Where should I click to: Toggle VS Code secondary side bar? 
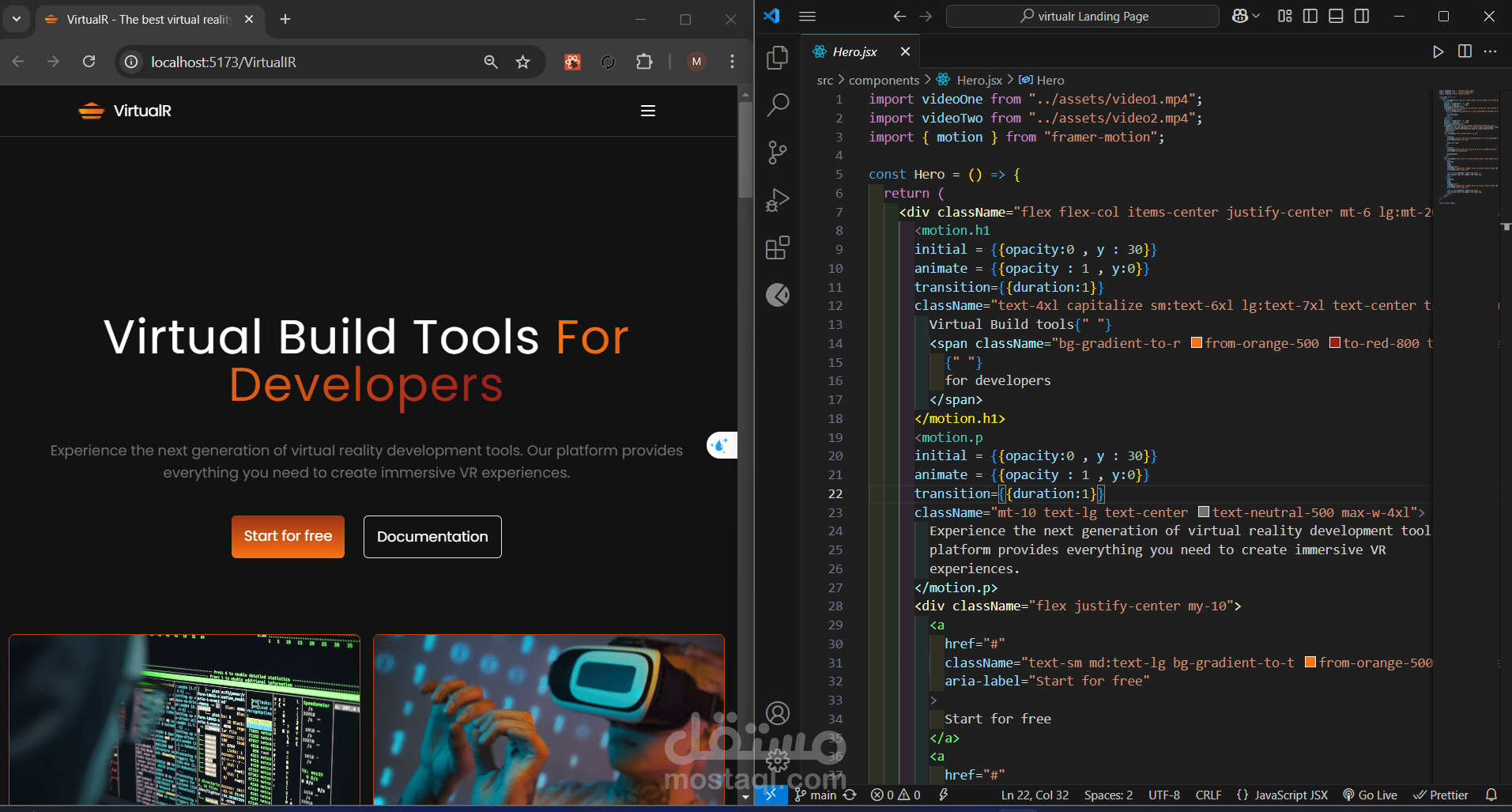(x=1362, y=16)
